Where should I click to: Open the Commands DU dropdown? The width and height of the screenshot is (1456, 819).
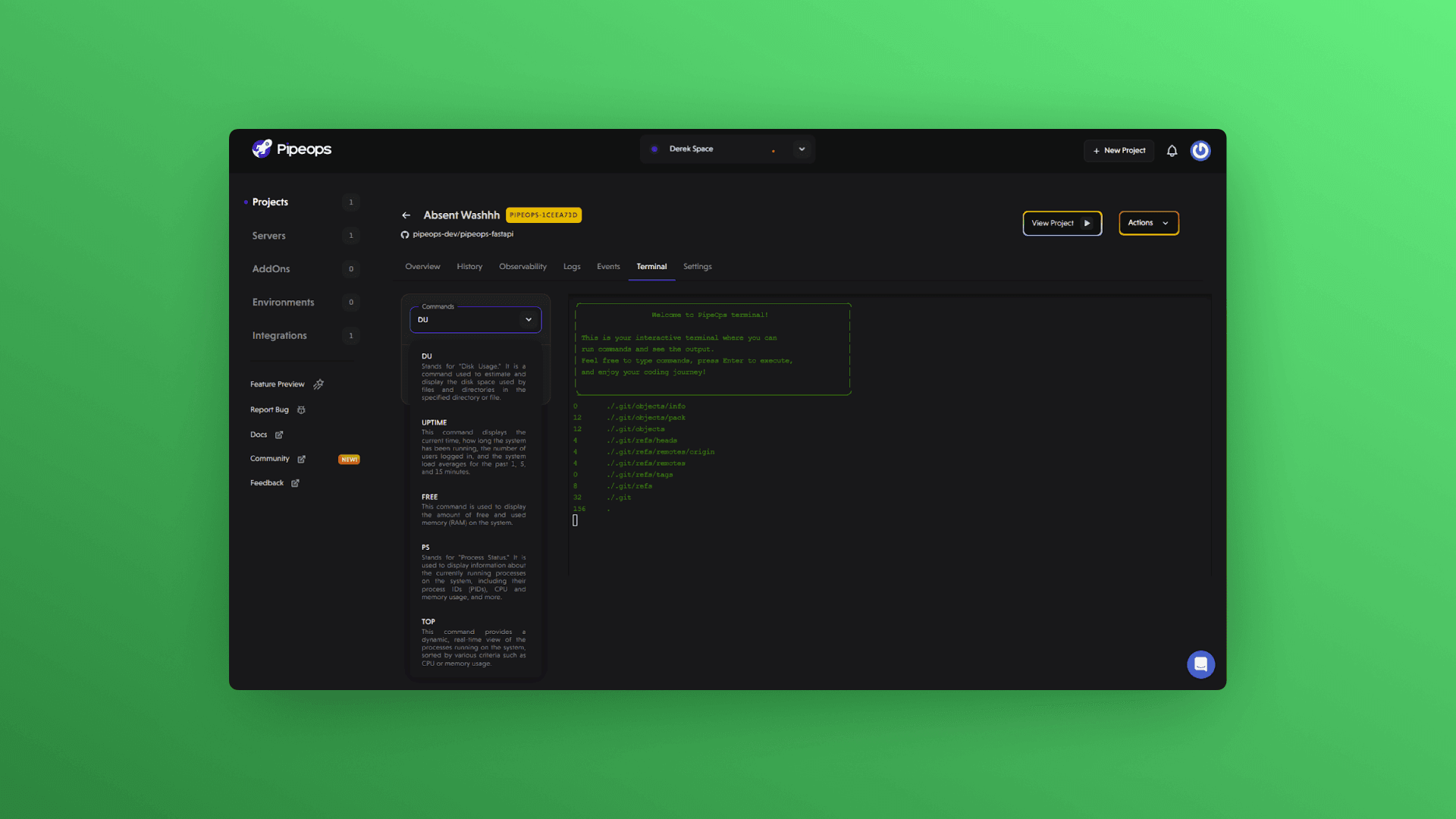pyautogui.click(x=475, y=319)
